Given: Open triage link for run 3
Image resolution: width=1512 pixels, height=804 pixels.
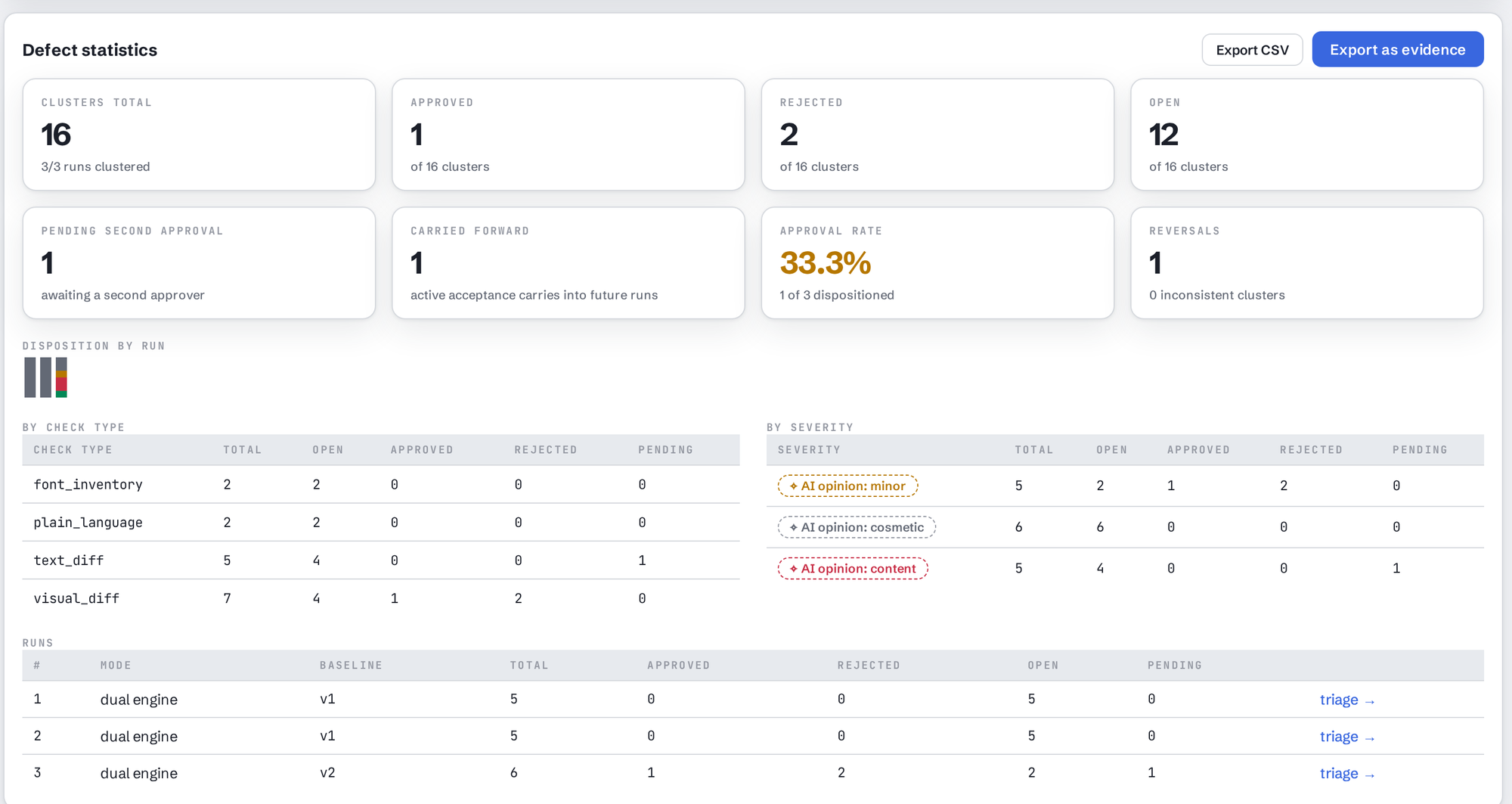Looking at the screenshot, I should pyautogui.click(x=1346, y=773).
